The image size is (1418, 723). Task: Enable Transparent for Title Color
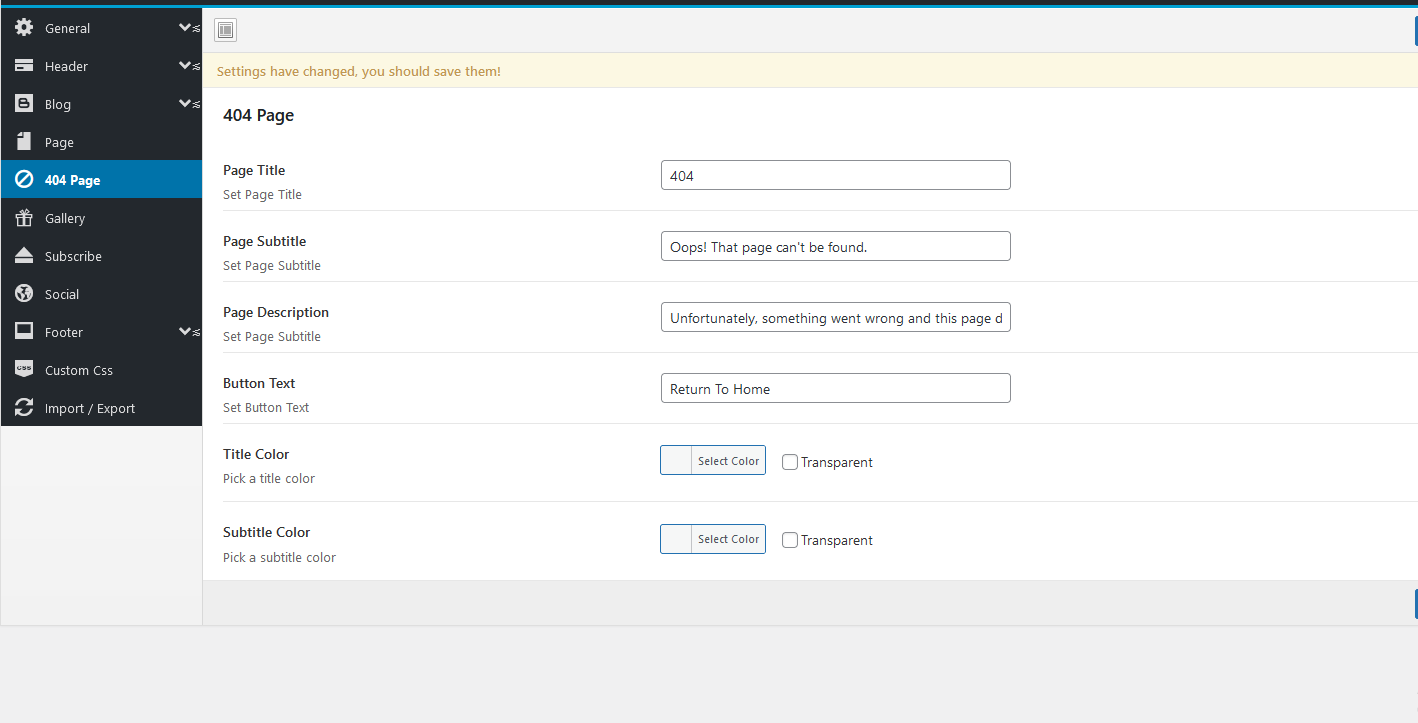790,462
